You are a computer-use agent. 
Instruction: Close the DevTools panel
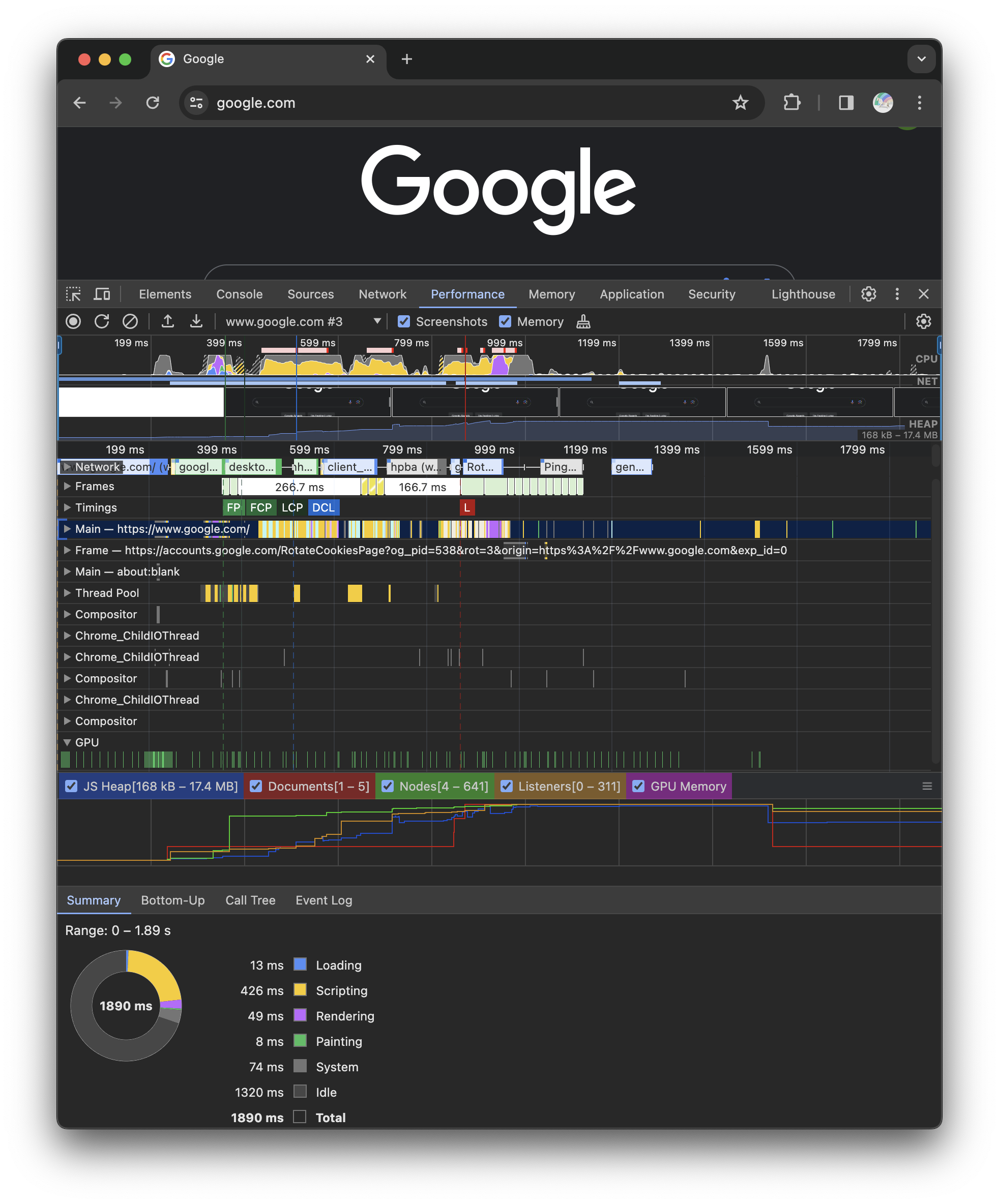[923, 294]
